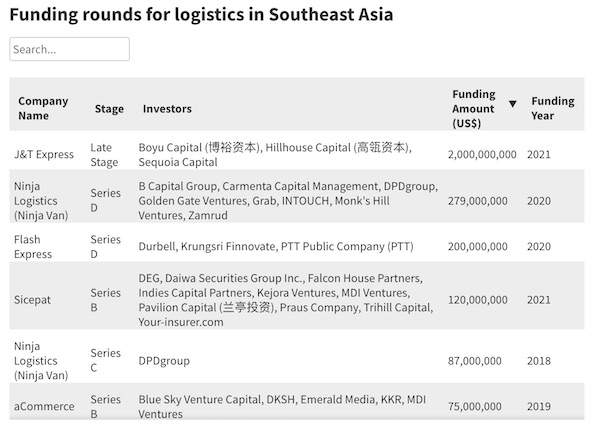
Task: Click the 2018 funding year cell
Action: (x=539, y=361)
